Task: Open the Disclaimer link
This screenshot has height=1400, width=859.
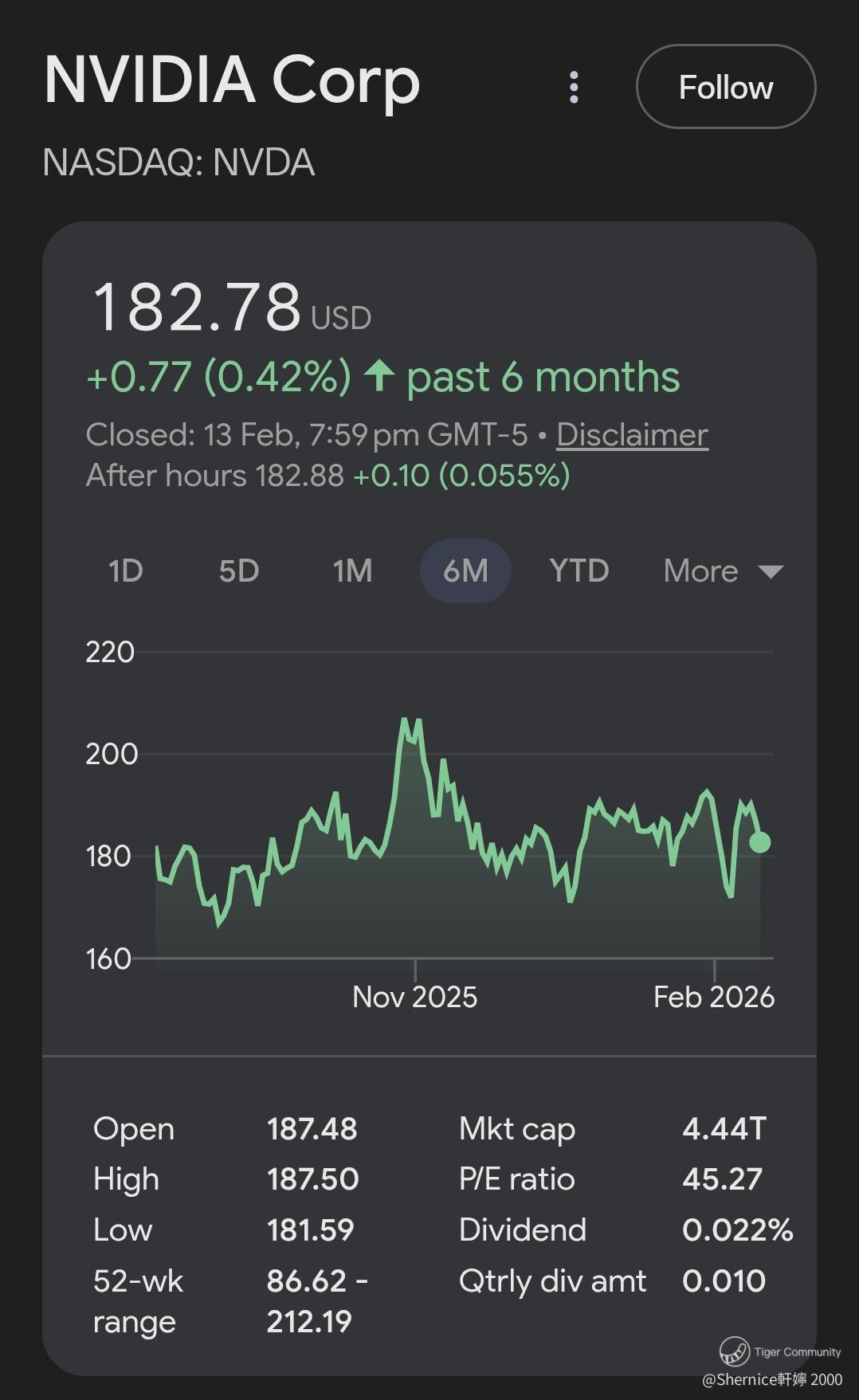Action: point(632,435)
